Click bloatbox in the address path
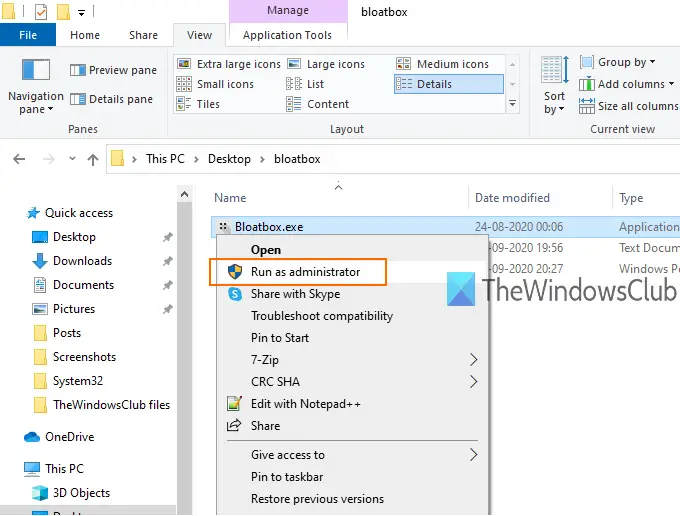Screen dimensions: 680x516 [297, 159]
